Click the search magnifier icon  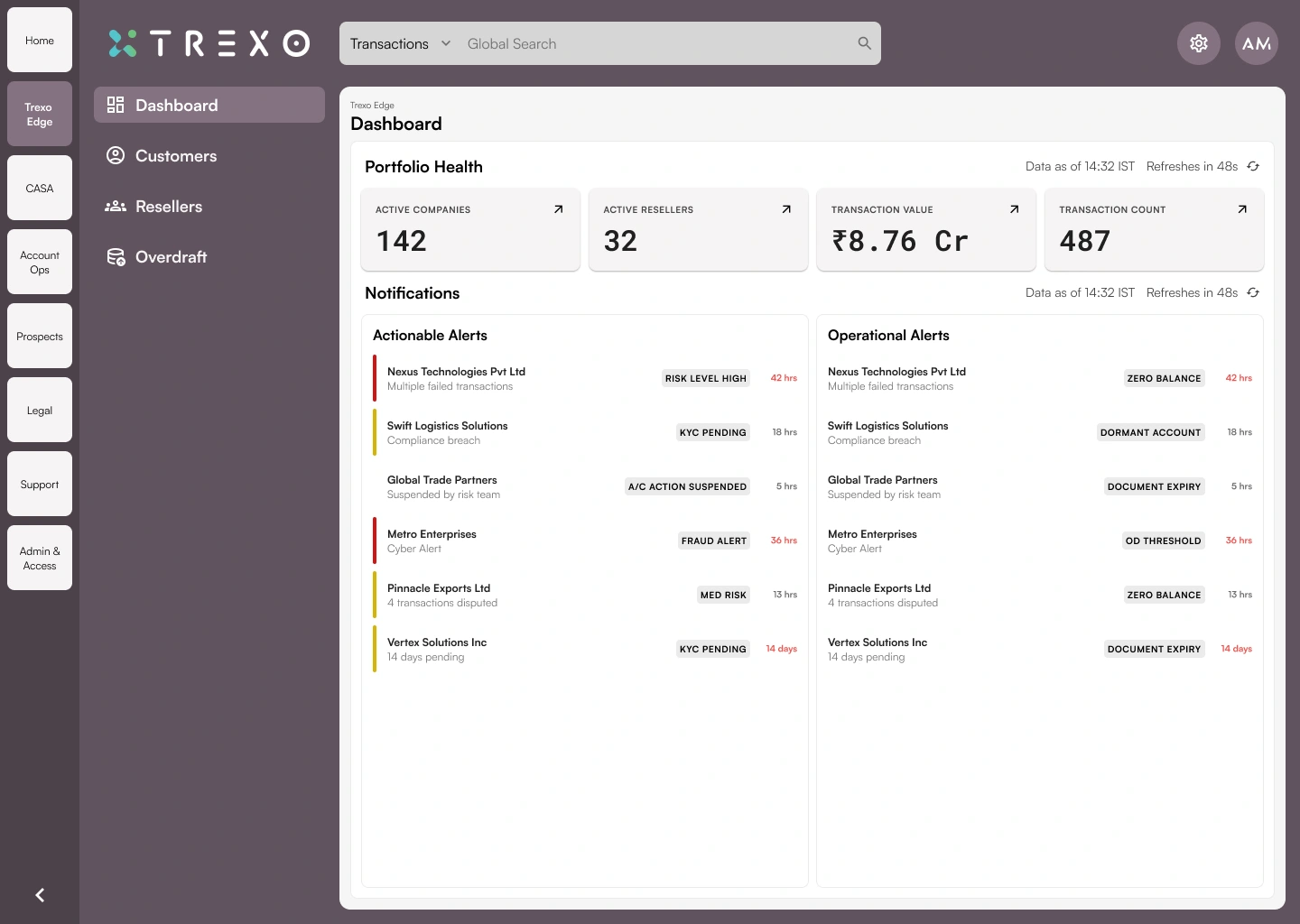864,43
